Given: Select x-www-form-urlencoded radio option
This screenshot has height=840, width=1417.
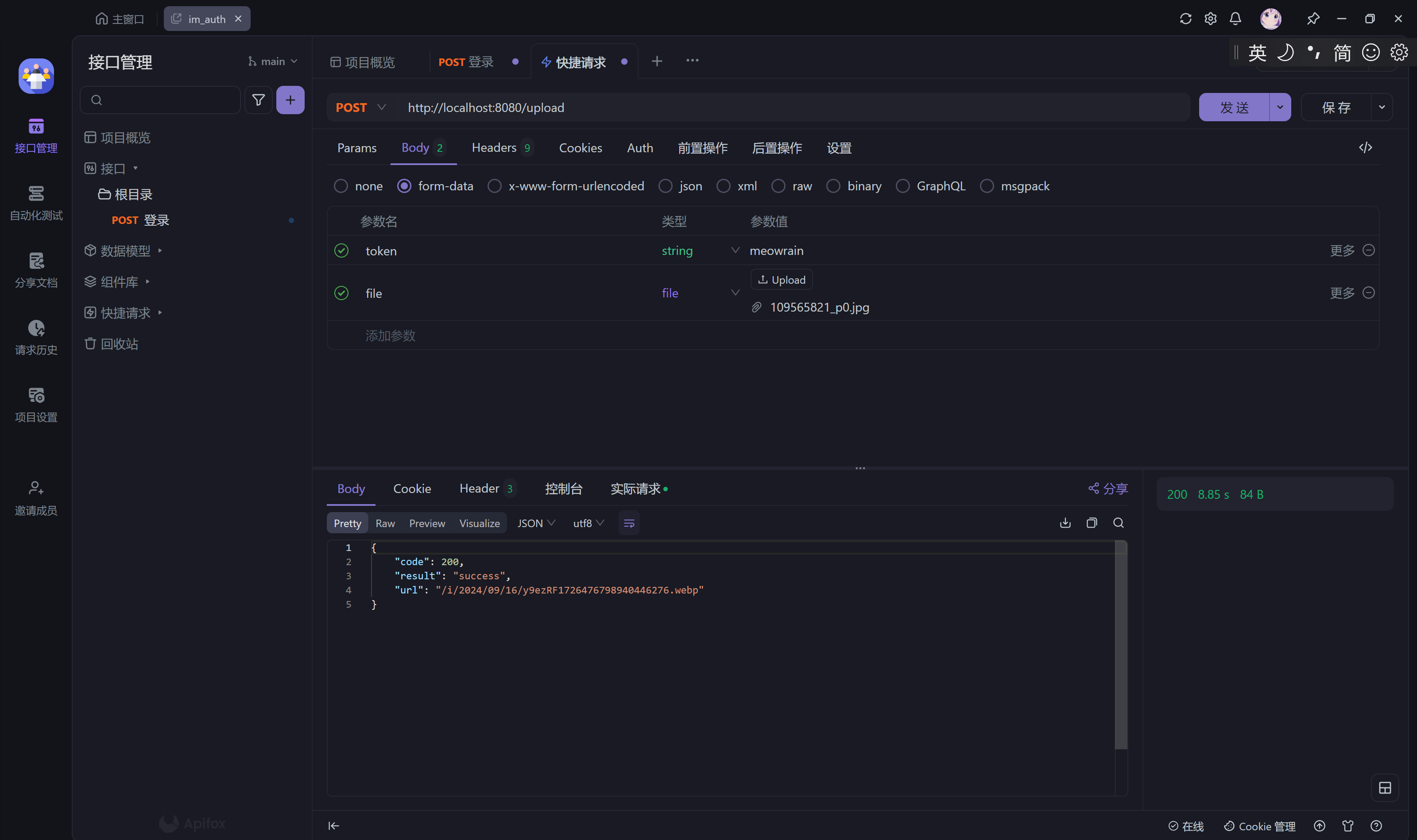Looking at the screenshot, I should (495, 186).
